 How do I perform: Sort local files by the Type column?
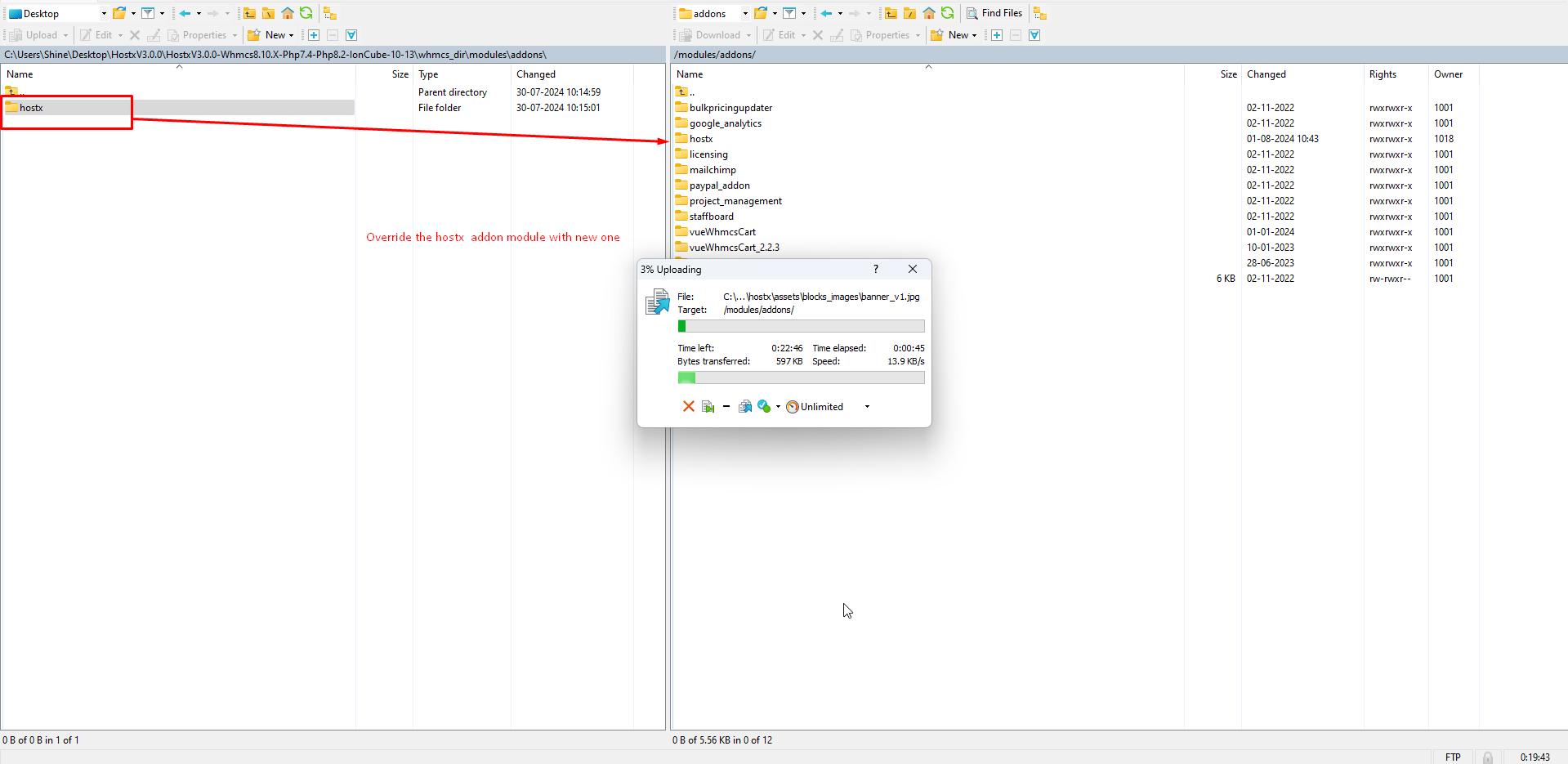428,74
